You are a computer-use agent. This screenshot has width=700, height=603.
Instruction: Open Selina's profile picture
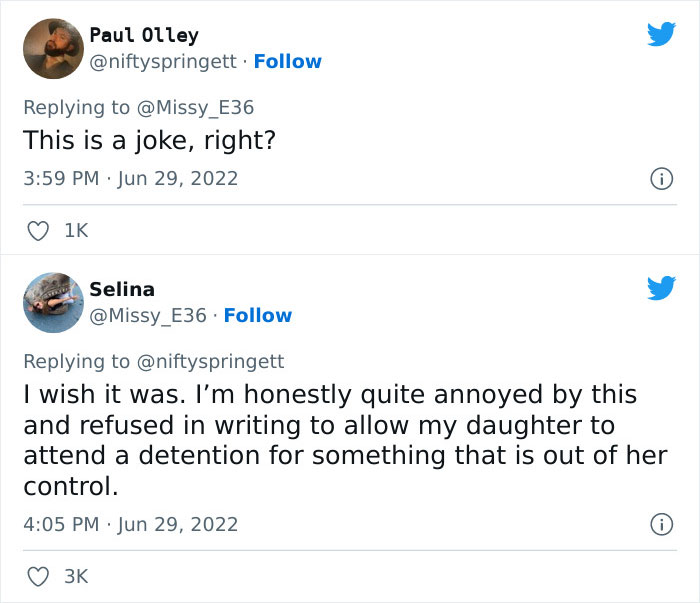point(52,303)
